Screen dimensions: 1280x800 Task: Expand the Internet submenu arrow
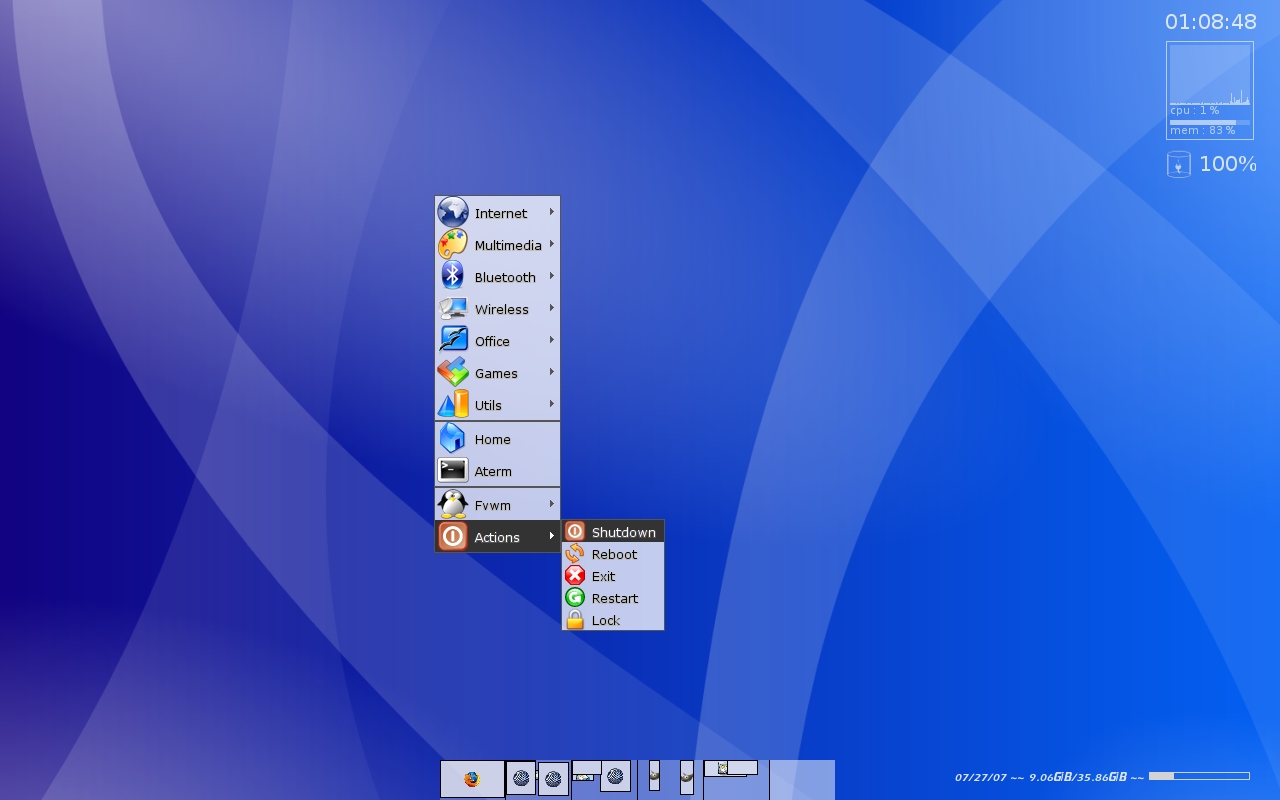(x=551, y=212)
